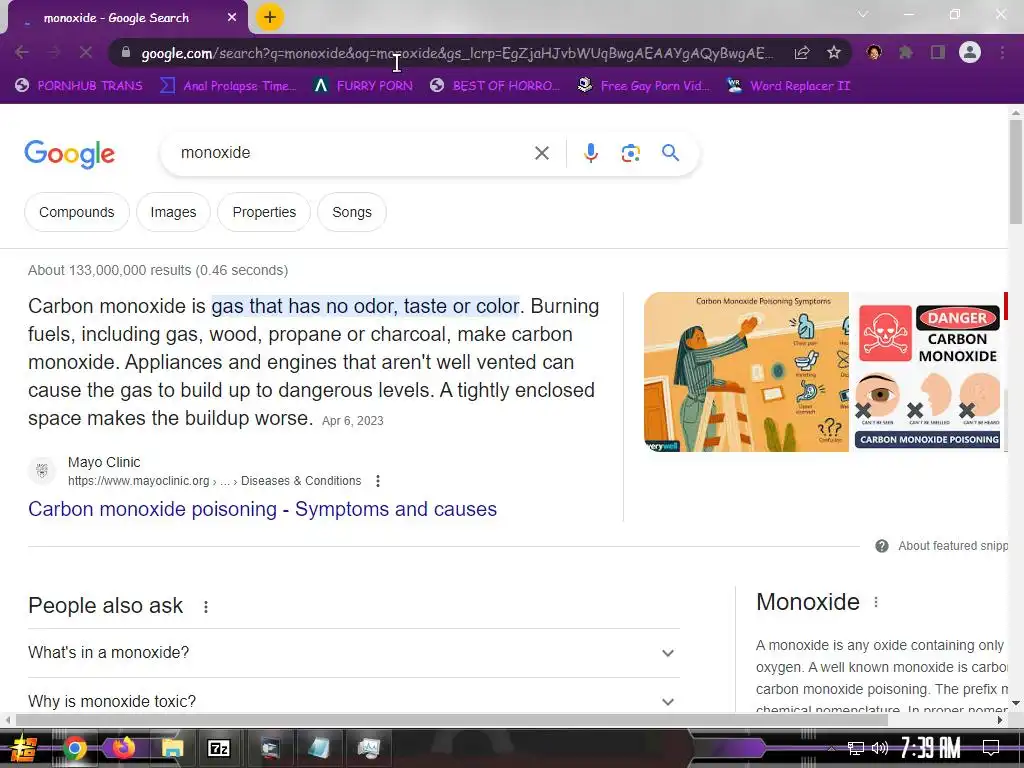The image size is (1024, 768).
Task: Launch Firefox from the taskbar
Action: click(x=123, y=747)
